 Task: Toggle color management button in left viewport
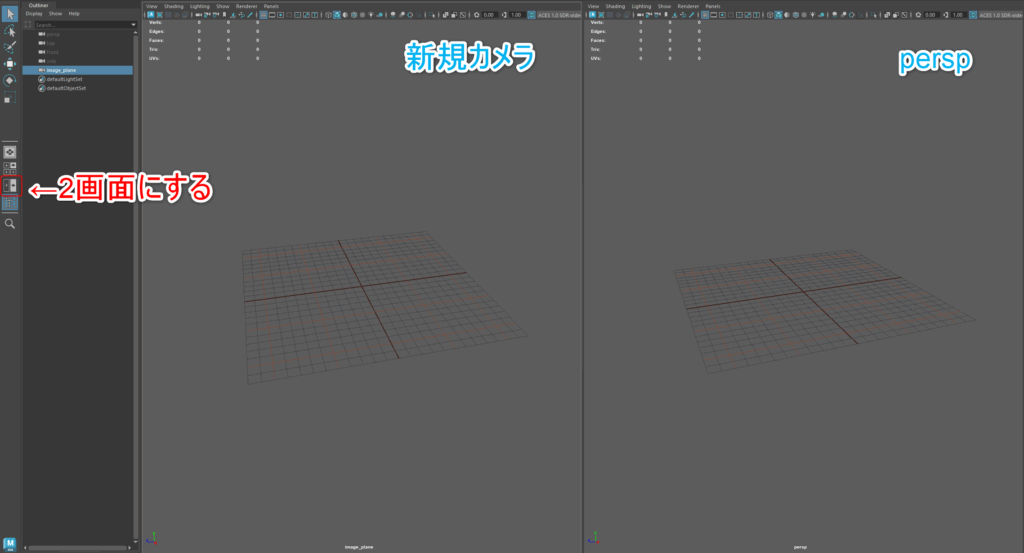(x=532, y=14)
